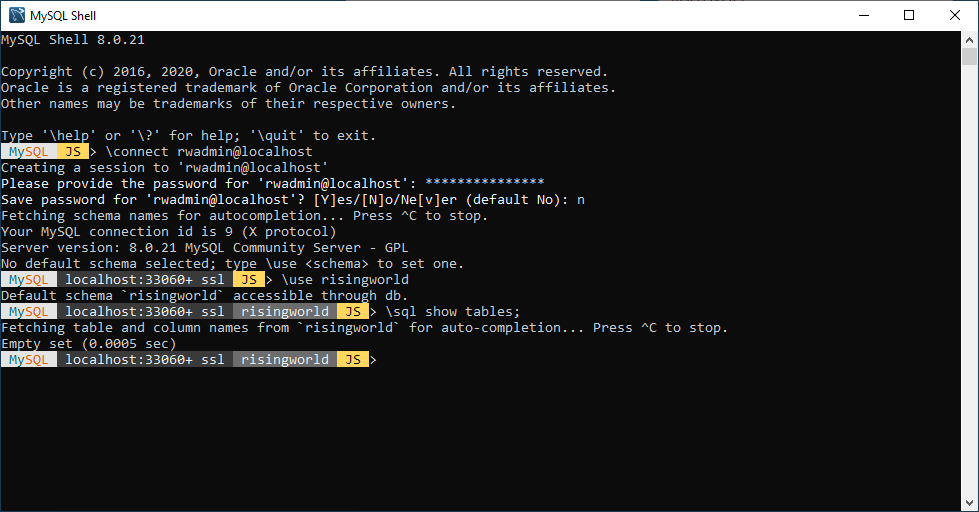This screenshot has height=512, width=979.
Task: Click the scrollbar up arrow
Action: point(970,40)
